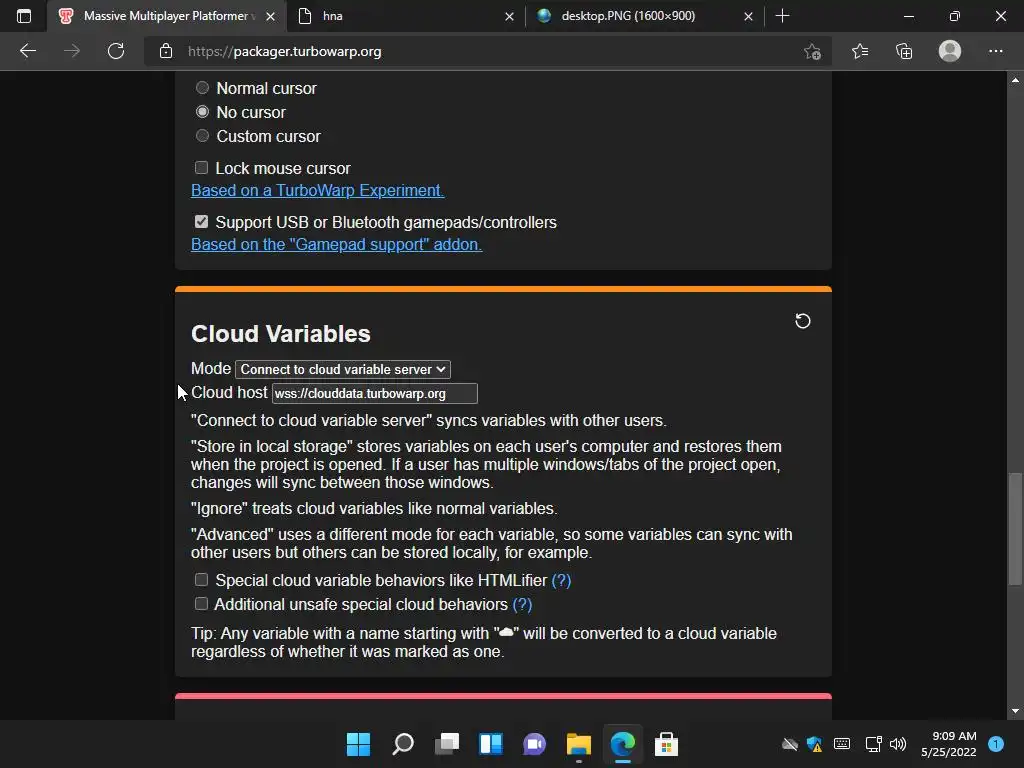Click the scrollbar down arrow
The image size is (1024, 768).
tap(1015, 711)
